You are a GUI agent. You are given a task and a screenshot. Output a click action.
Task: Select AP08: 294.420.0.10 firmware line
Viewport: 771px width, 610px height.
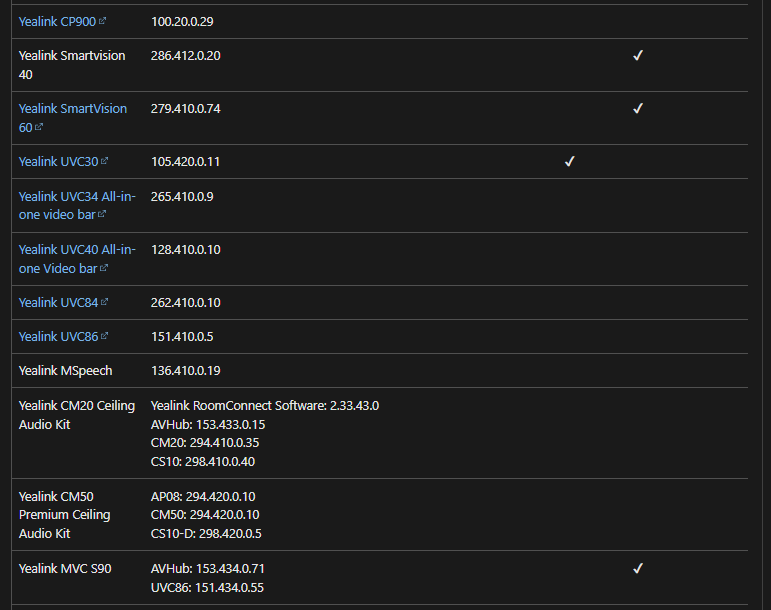click(203, 496)
